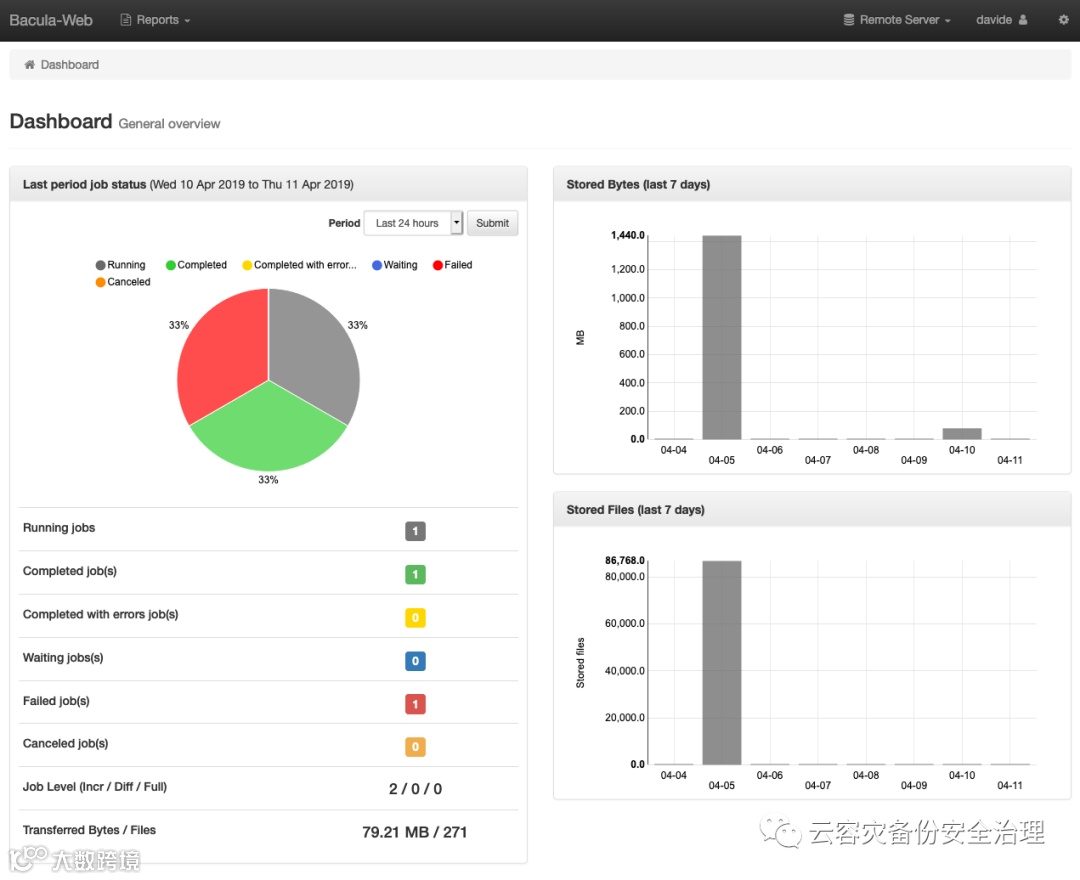Click the Running jobs count badge

tap(415, 531)
